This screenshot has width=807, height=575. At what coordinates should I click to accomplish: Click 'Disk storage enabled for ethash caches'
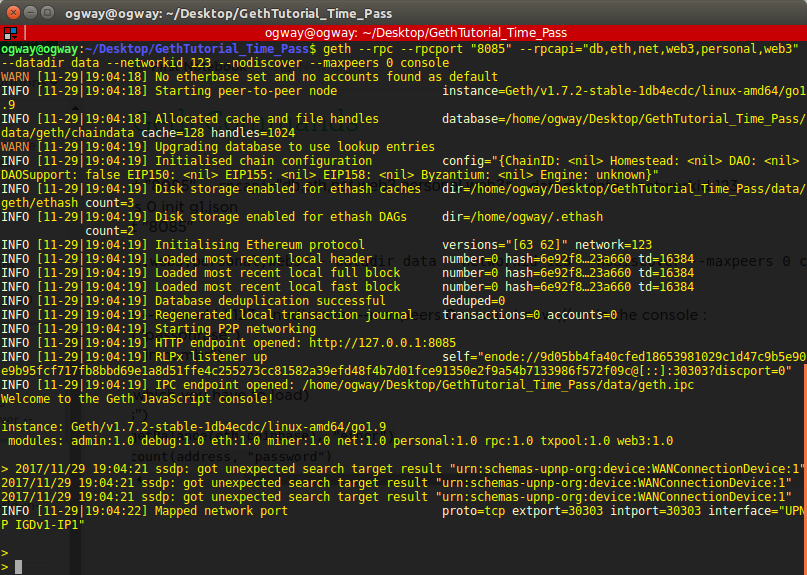(x=288, y=189)
